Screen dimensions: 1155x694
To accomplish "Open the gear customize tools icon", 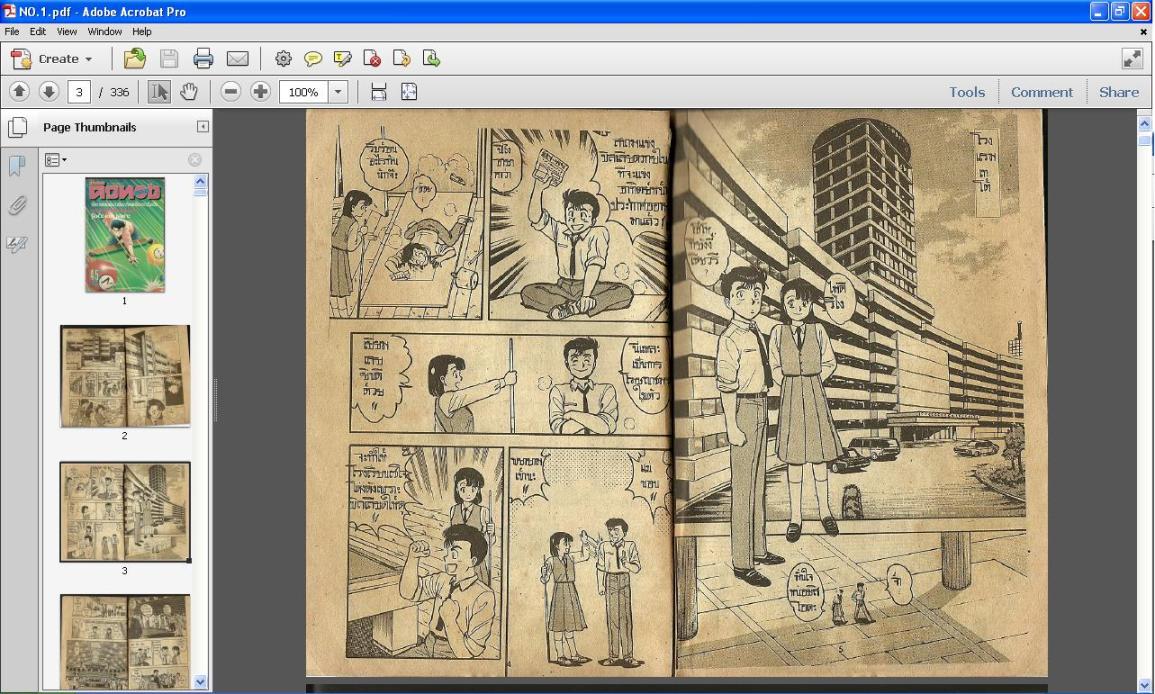I will 284,58.
